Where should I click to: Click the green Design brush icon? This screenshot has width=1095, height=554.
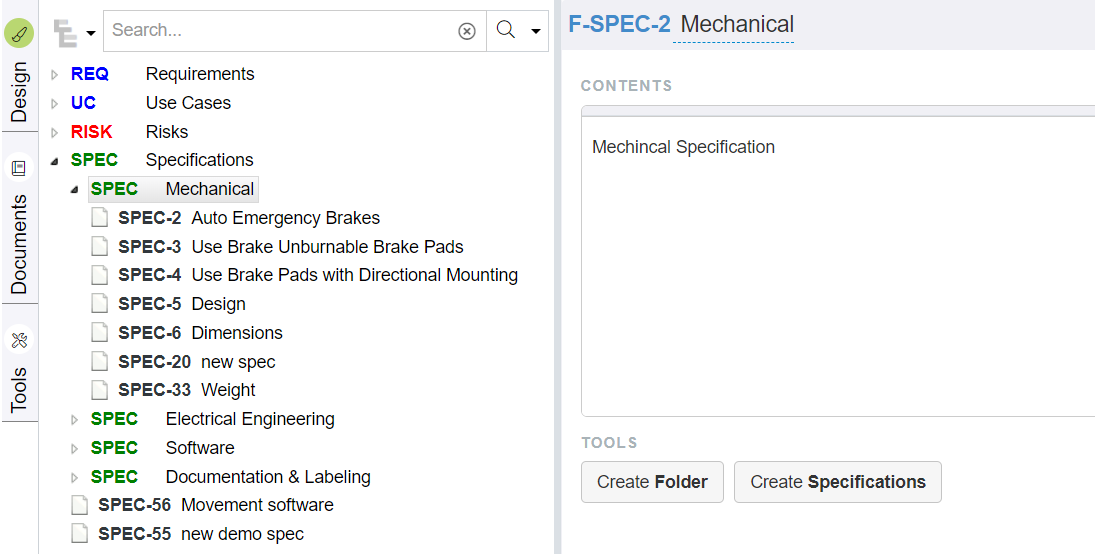click(19, 34)
